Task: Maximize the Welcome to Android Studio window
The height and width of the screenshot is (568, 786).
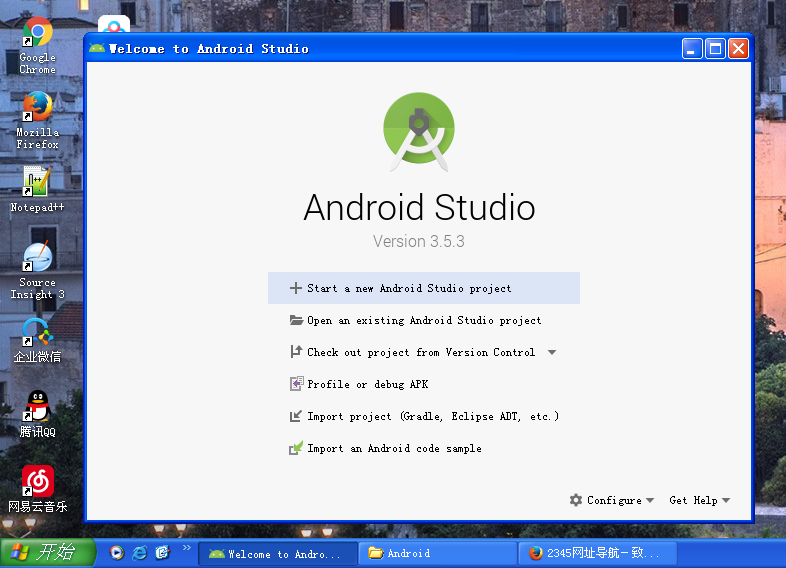Action: 715,49
